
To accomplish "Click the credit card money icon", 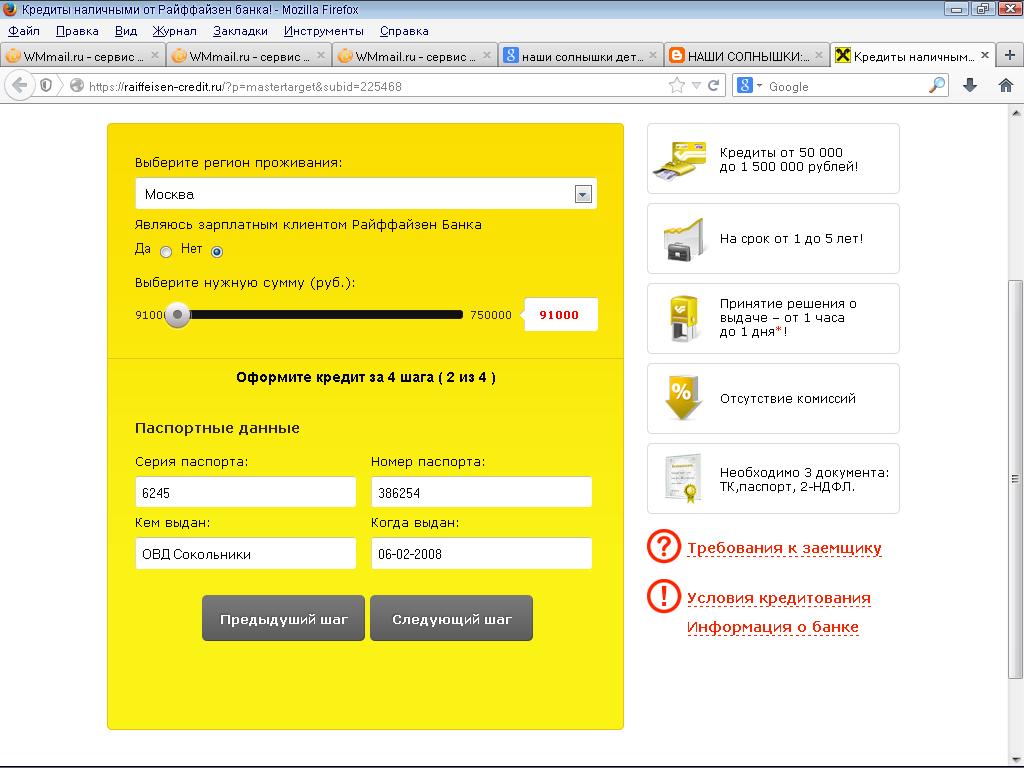I will 680,159.
